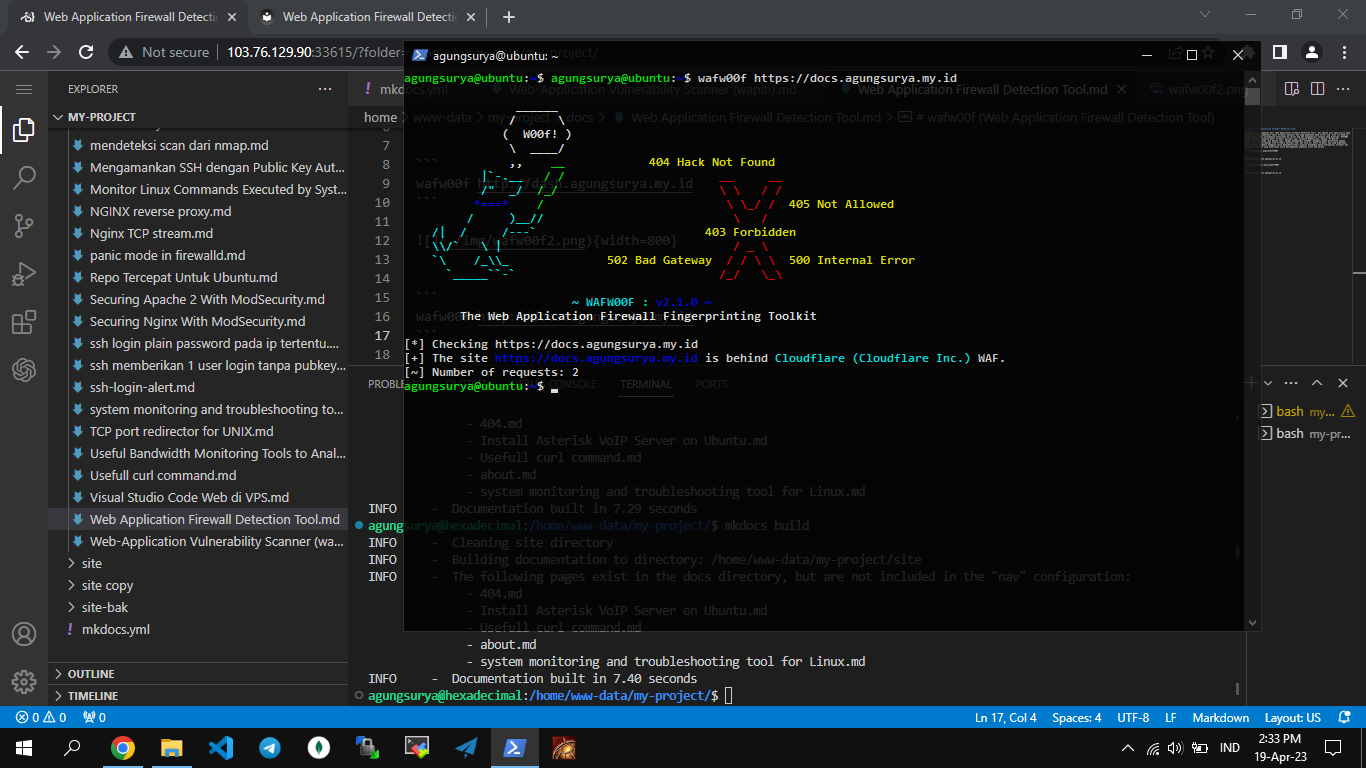This screenshot has width=1366, height=768.
Task: Expand the 'site copy' folder
Action: [x=107, y=585]
